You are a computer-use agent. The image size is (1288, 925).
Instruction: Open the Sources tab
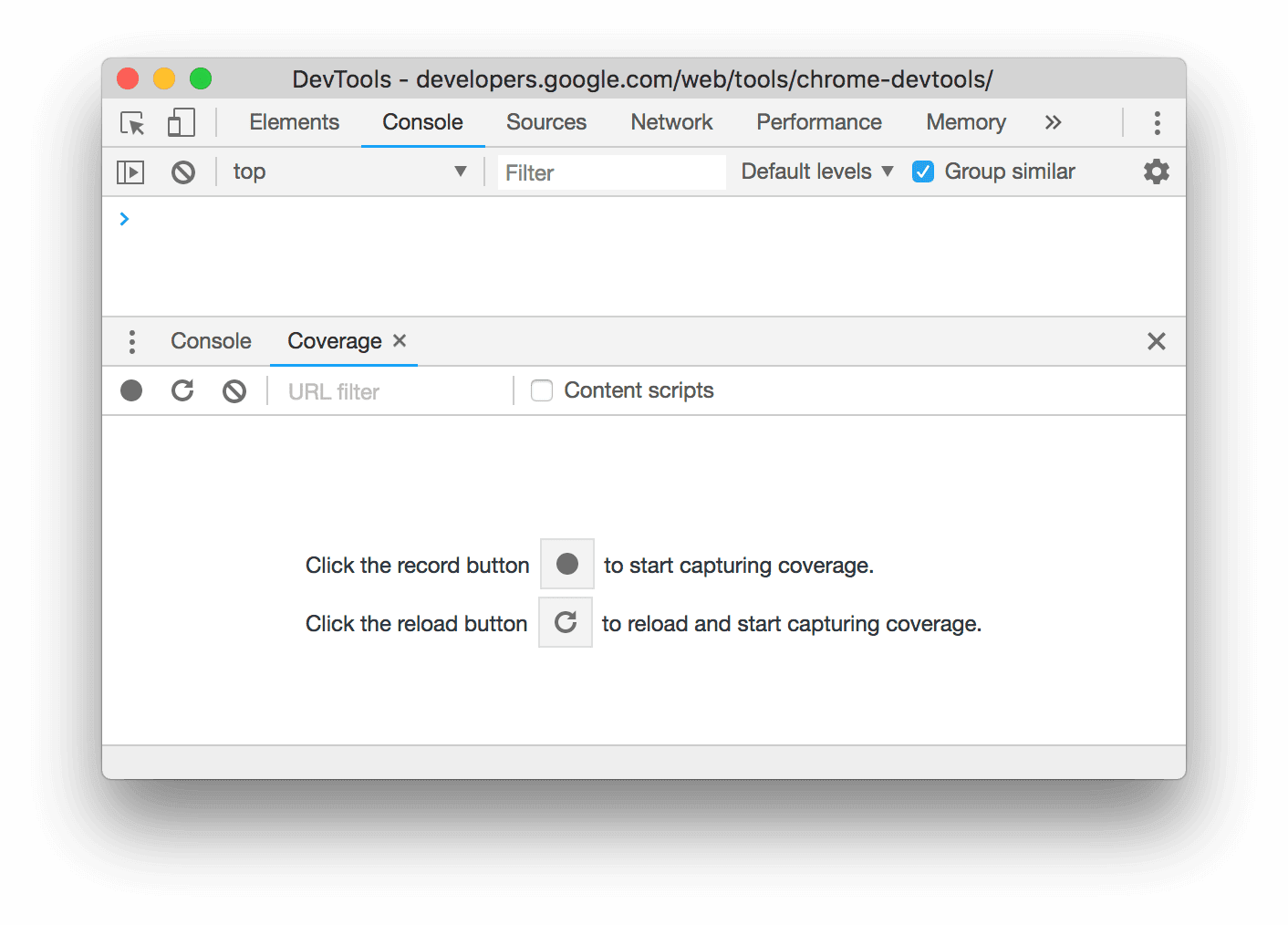(x=546, y=123)
